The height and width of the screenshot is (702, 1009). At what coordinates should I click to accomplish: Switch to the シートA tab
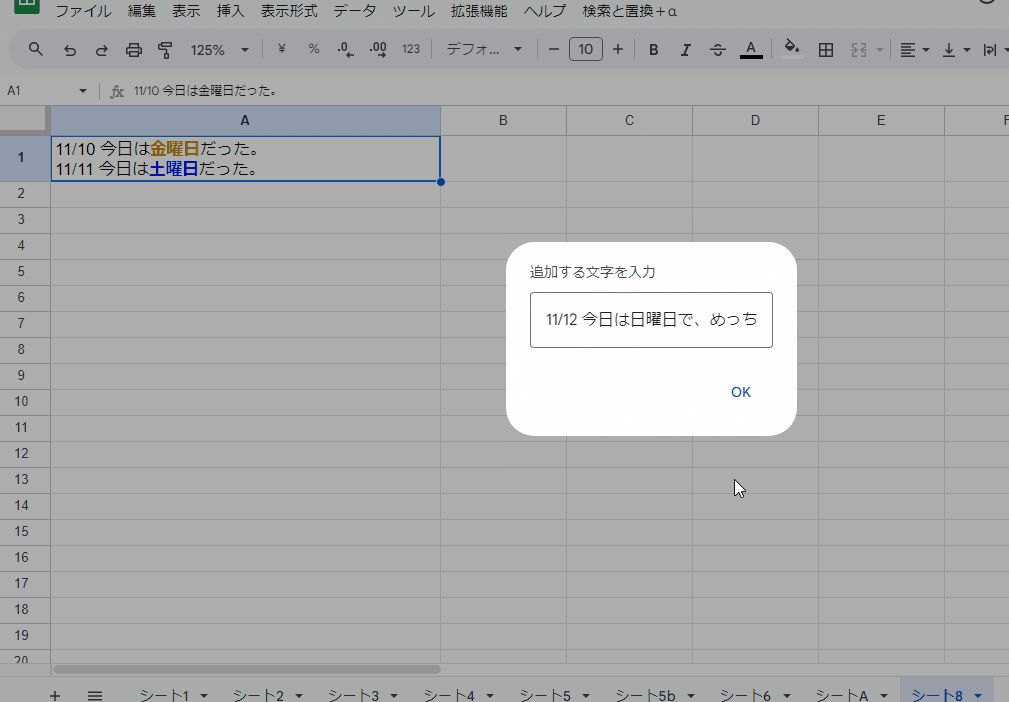pyautogui.click(x=842, y=695)
